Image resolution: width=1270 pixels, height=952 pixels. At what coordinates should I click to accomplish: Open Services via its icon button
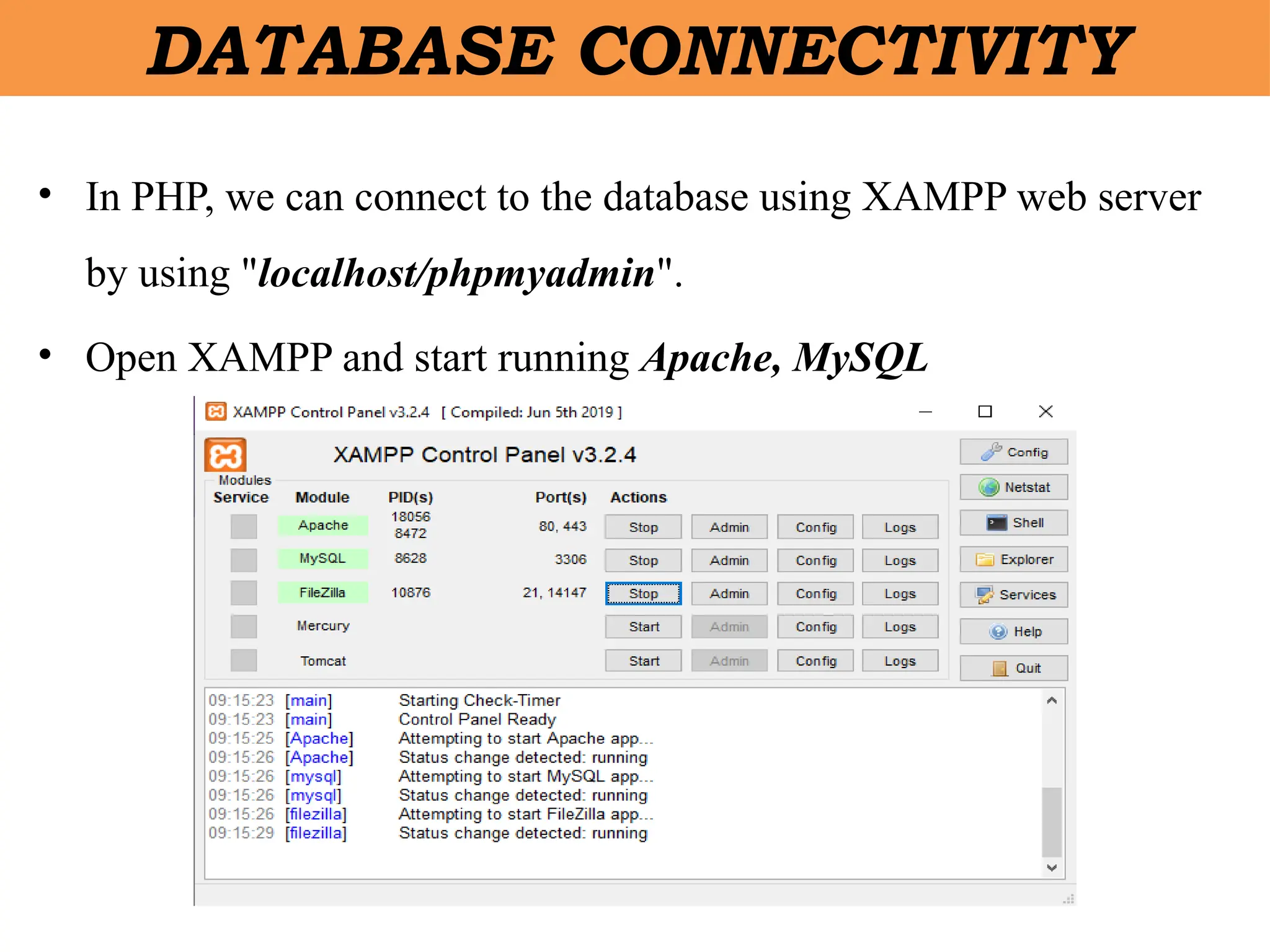pyautogui.click(x=1013, y=594)
